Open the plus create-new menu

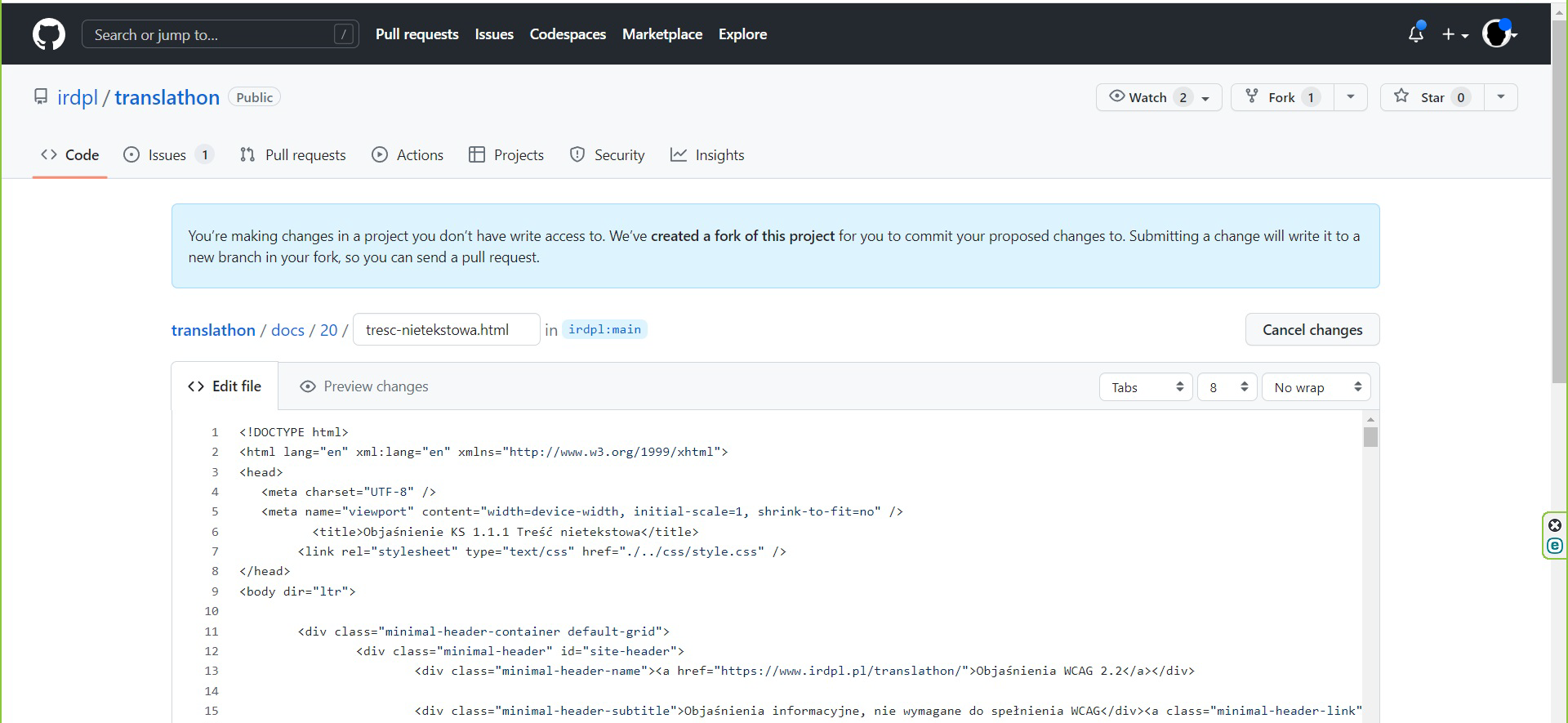pyautogui.click(x=1454, y=34)
